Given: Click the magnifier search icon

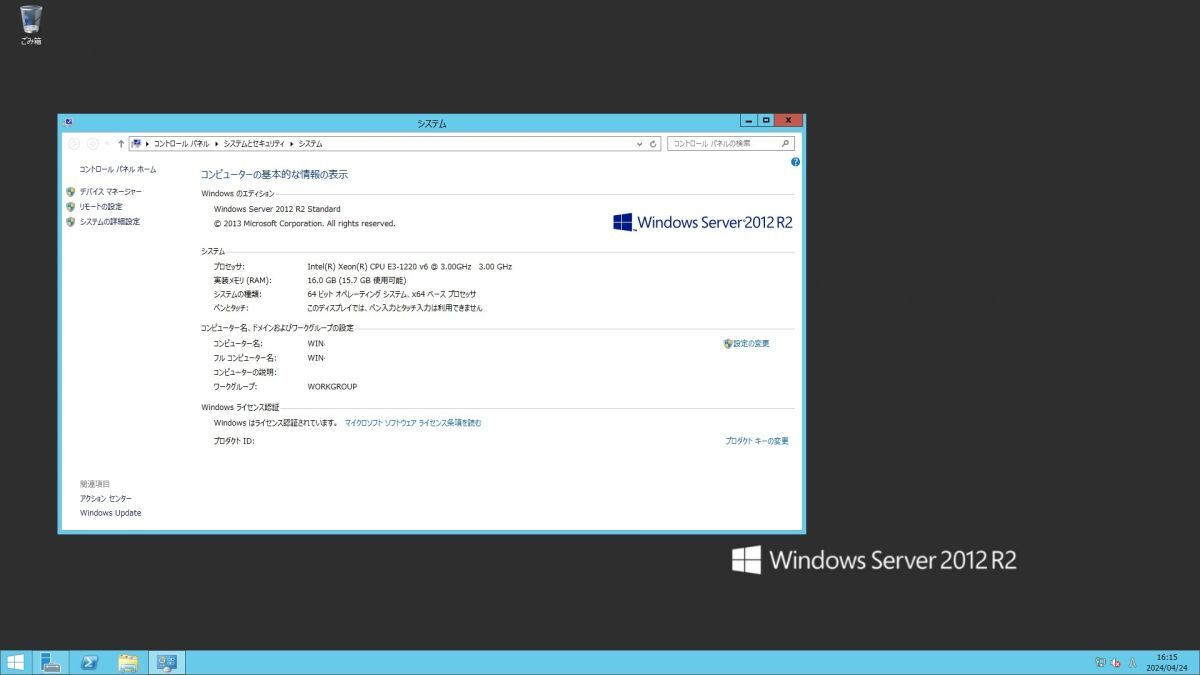Looking at the screenshot, I should click(x=786, y=144).
